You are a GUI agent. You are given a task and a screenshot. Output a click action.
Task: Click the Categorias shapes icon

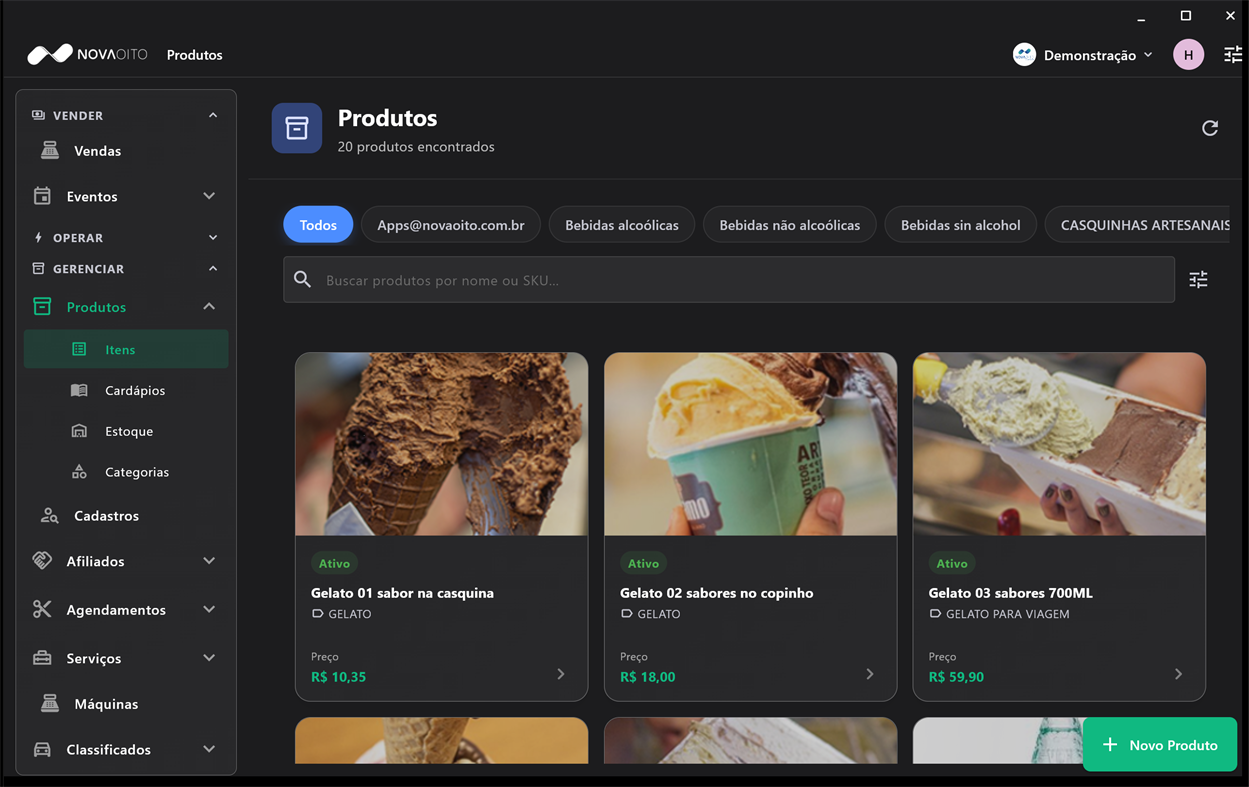coord(79,472)
